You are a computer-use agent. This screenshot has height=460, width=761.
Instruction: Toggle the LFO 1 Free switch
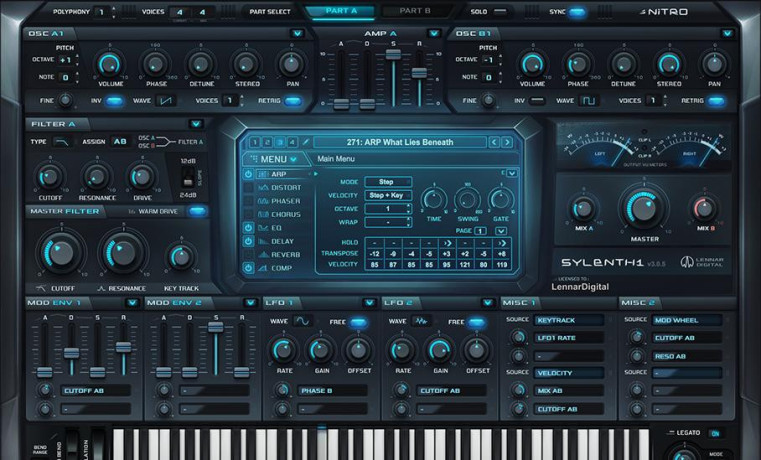(358, 322)
